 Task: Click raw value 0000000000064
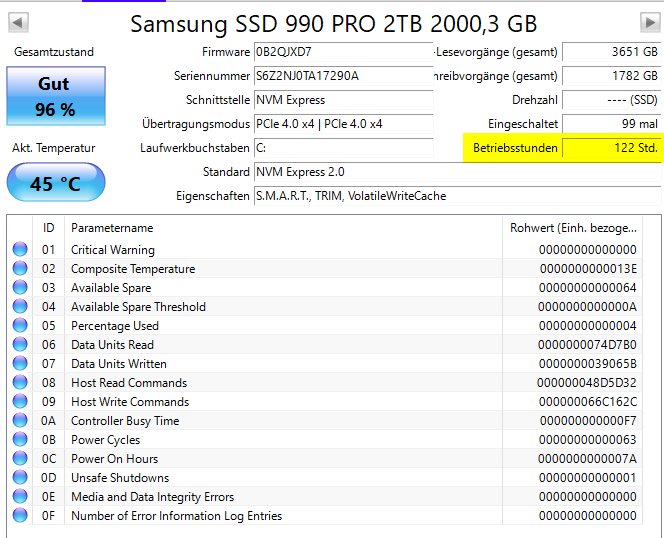[x=588, y=288]
